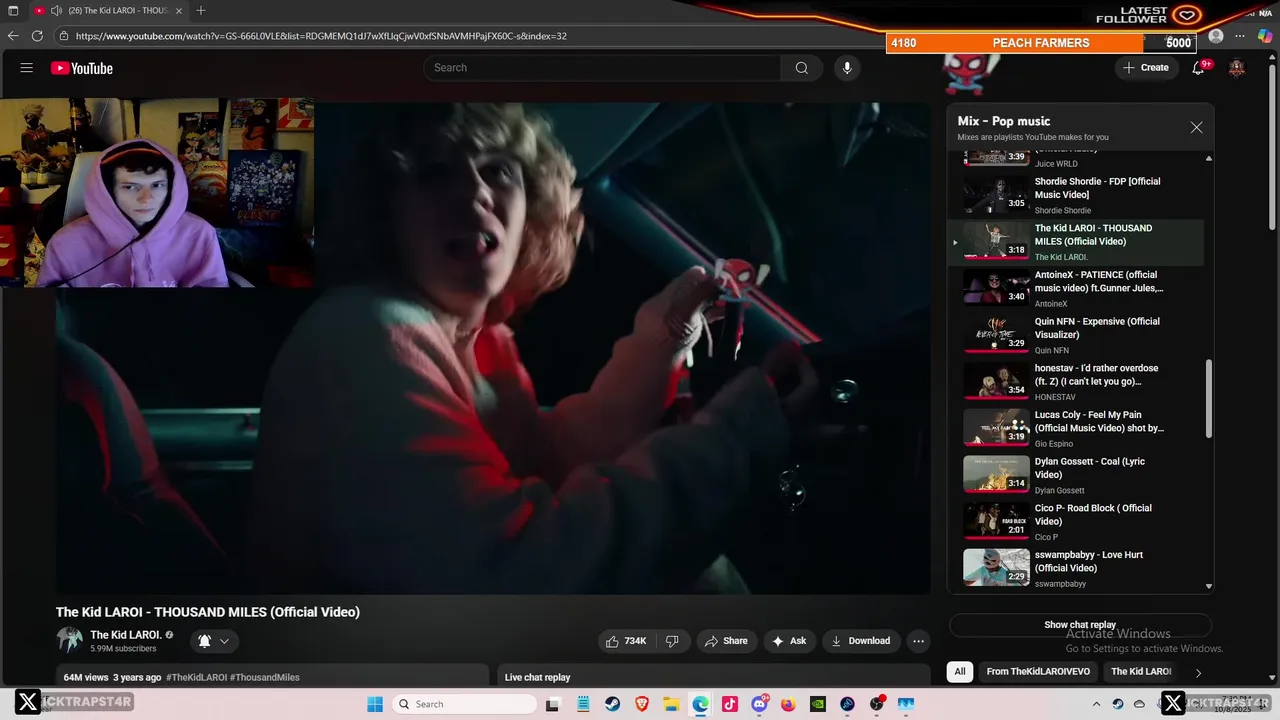Click the #TheKidLAROI hashtag
Screen dimensions: 1280x720
[196, 677]
